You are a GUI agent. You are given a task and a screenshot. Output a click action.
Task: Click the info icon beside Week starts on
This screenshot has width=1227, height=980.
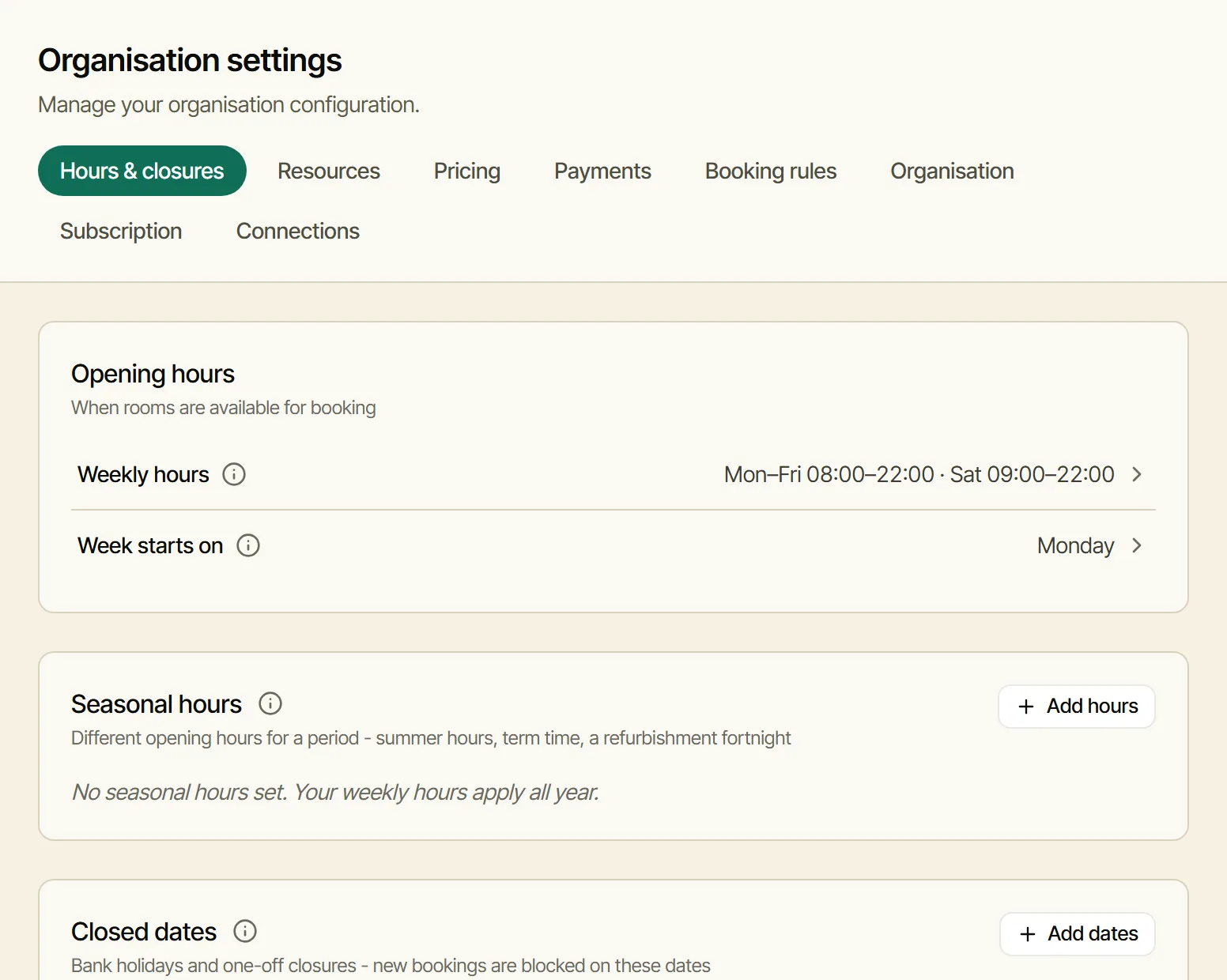click(248, 545)
